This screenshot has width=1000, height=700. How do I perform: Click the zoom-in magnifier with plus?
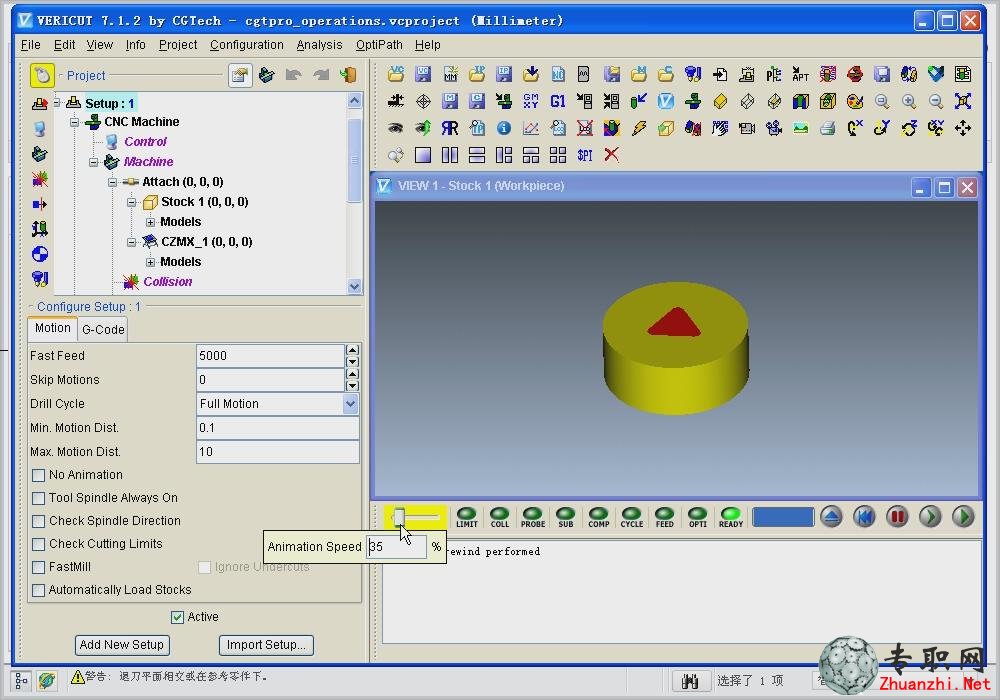coord(909,101)
